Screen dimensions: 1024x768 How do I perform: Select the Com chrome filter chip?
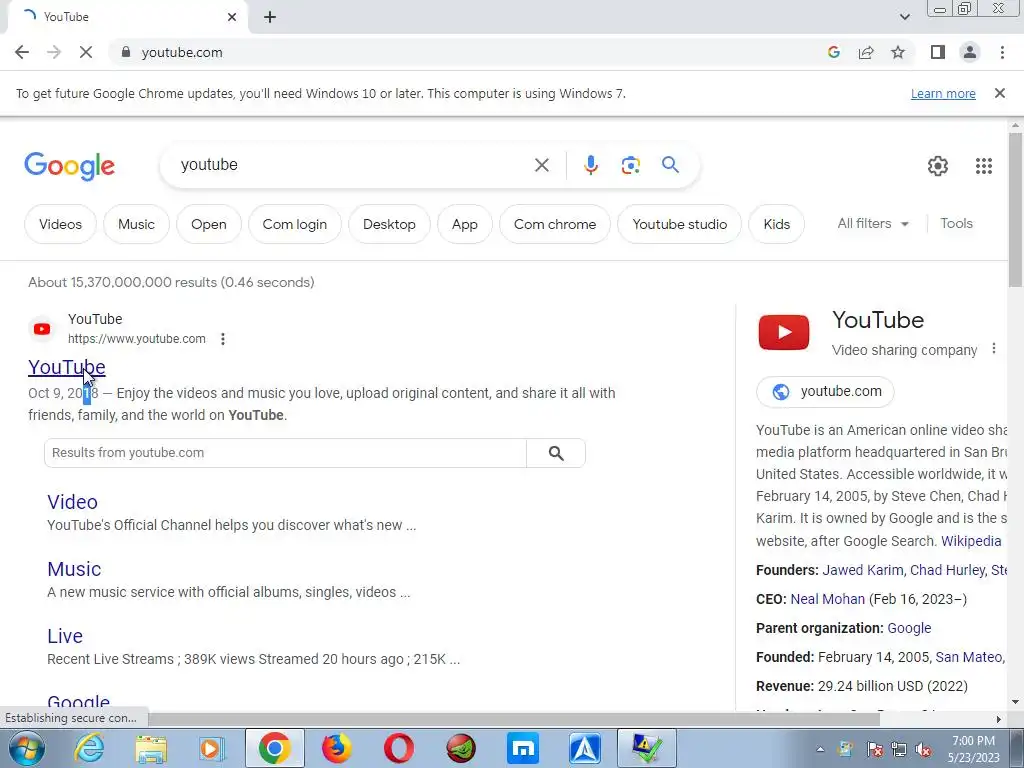click(555, 224)
